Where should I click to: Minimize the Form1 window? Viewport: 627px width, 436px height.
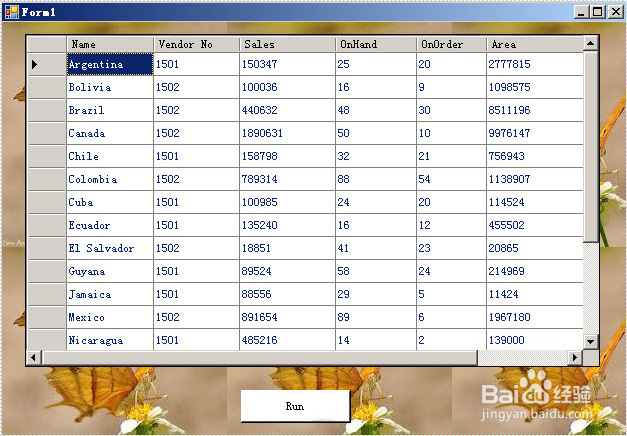[x=581, y=12]
